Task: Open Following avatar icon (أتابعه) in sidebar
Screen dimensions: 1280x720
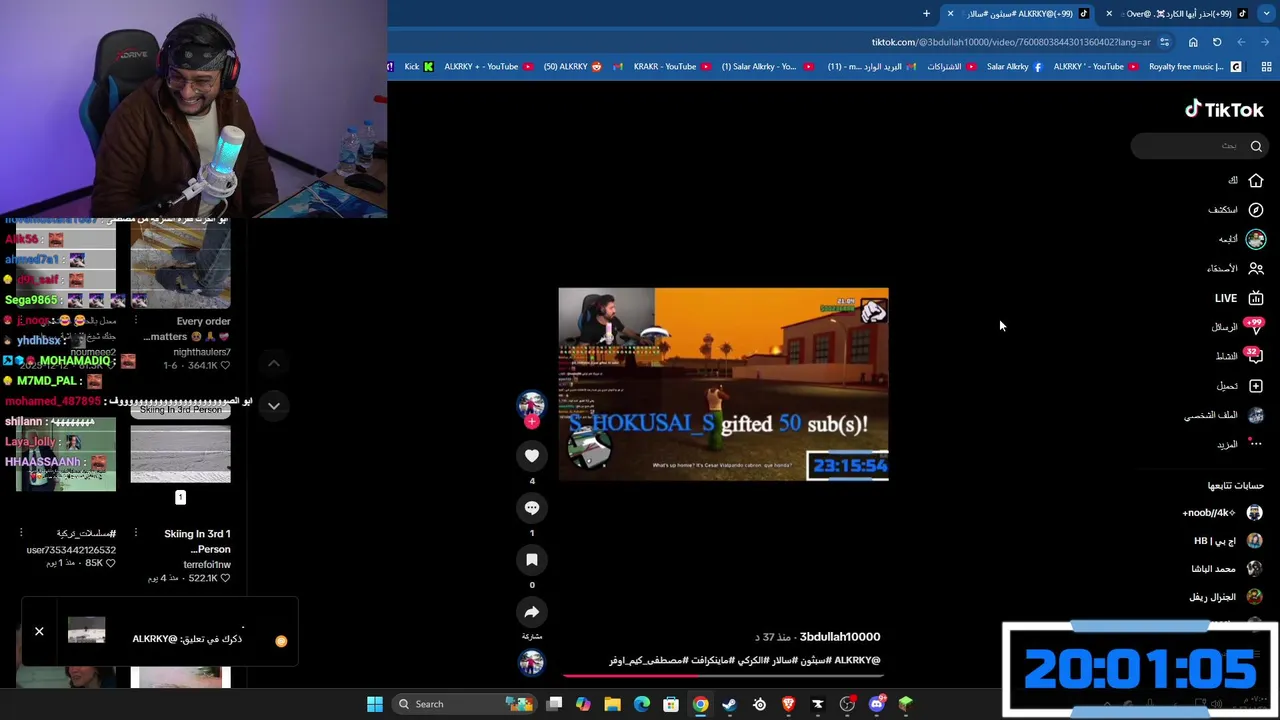Action: click(1256, 239)
